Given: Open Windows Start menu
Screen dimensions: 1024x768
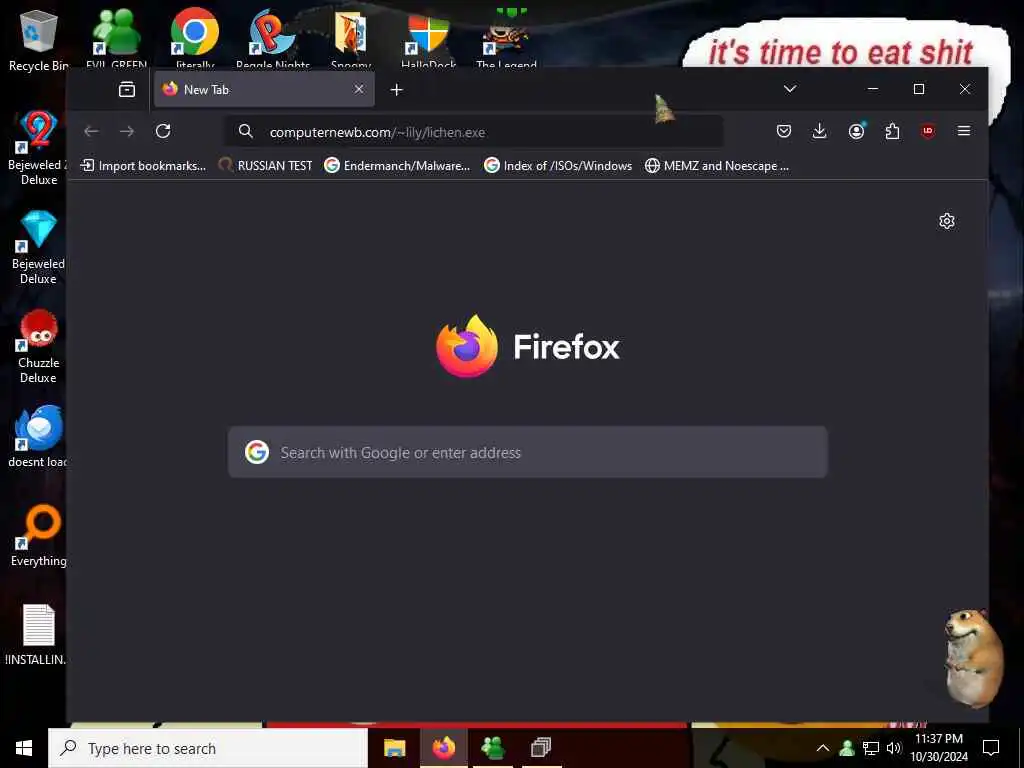Looking at the screenshot, I should pyautogui.click(x=24, y=748).
